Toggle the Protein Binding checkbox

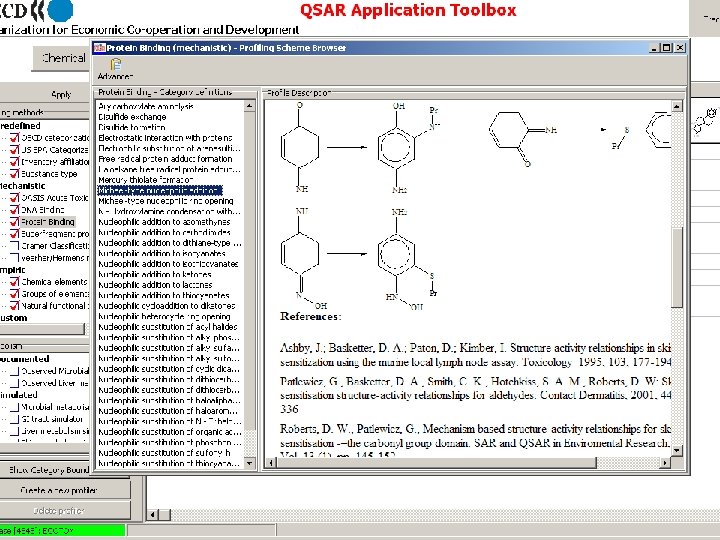14,222
